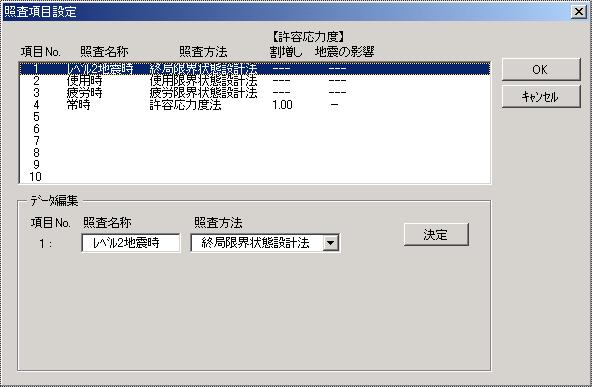Click 終局限界状態設計法 combo box text
Screen dimensions: 592x387
[x=256, y=243]
